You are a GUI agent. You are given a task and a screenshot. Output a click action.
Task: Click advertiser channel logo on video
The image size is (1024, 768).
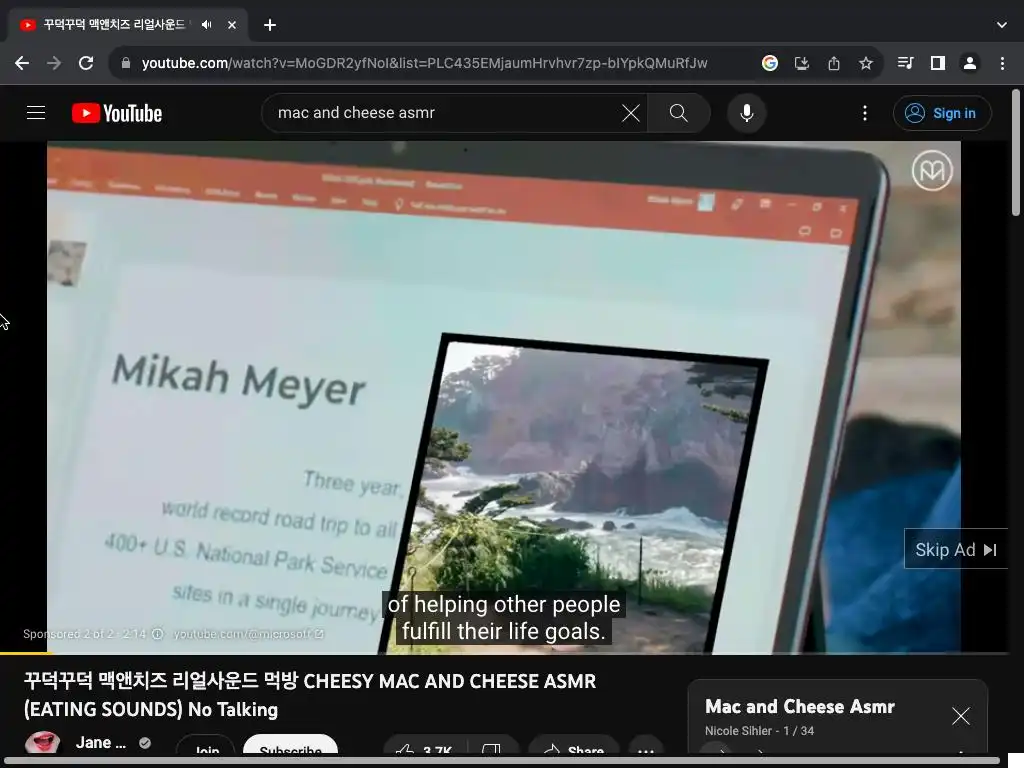[932, 170]
